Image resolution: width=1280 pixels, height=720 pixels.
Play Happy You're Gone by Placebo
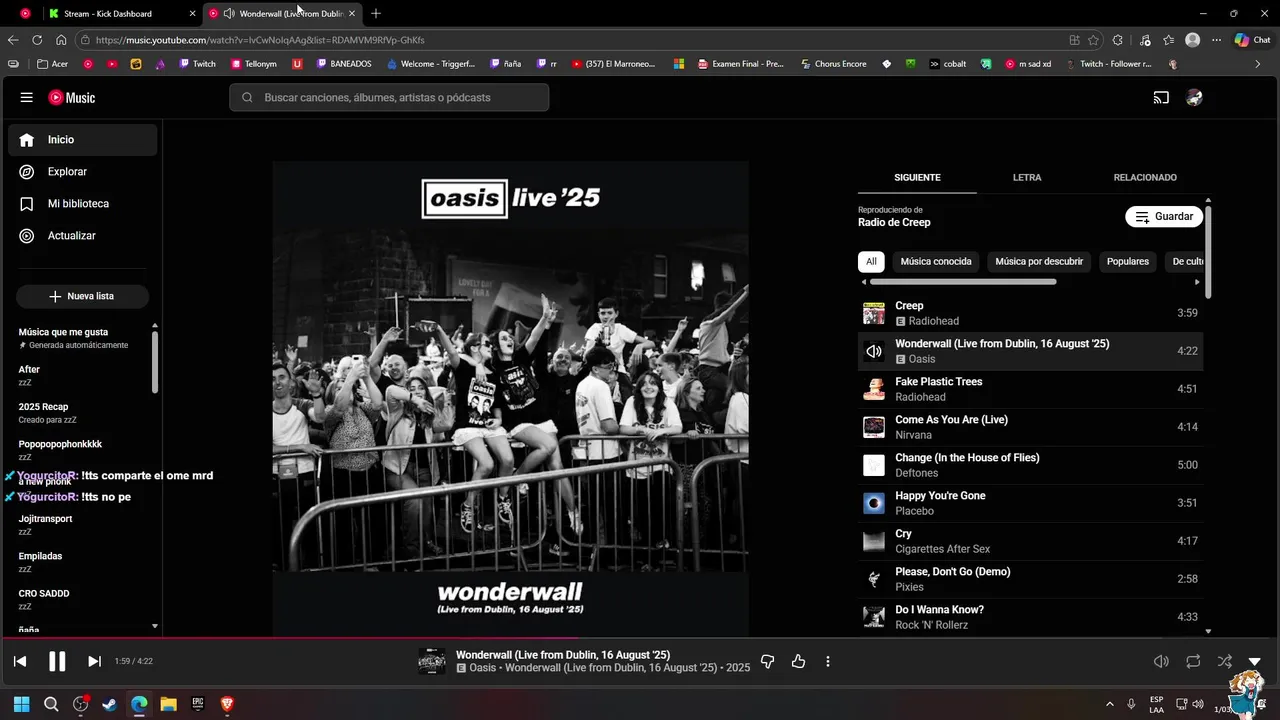coord(1030,503)
